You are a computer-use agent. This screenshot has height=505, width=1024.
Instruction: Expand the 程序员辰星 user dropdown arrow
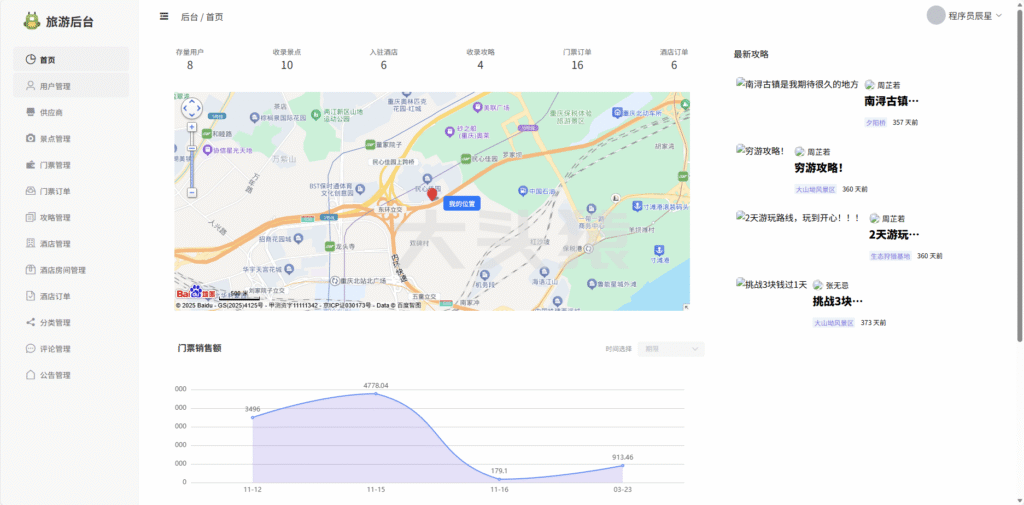[999, 15]
